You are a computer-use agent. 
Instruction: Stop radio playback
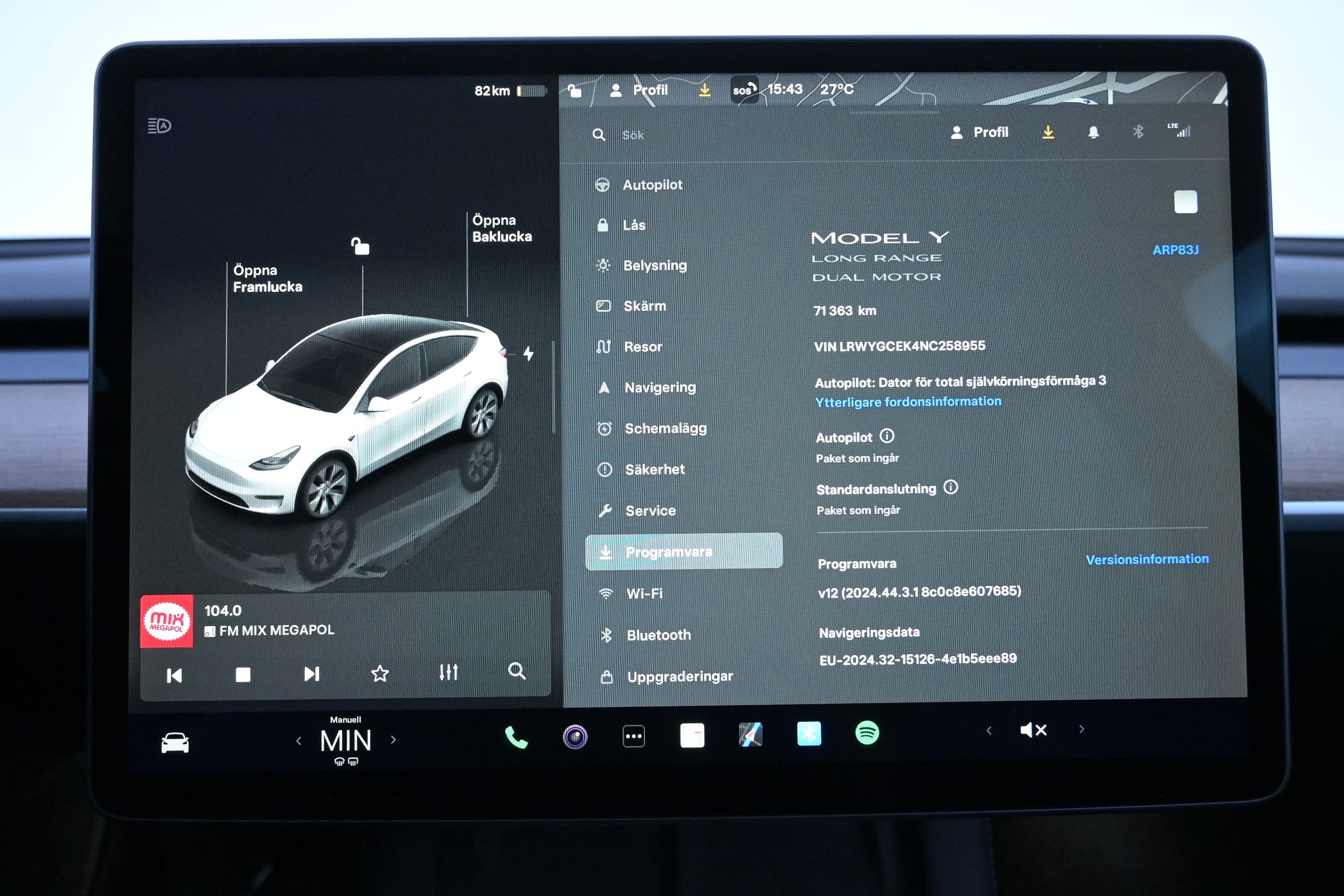243,675
